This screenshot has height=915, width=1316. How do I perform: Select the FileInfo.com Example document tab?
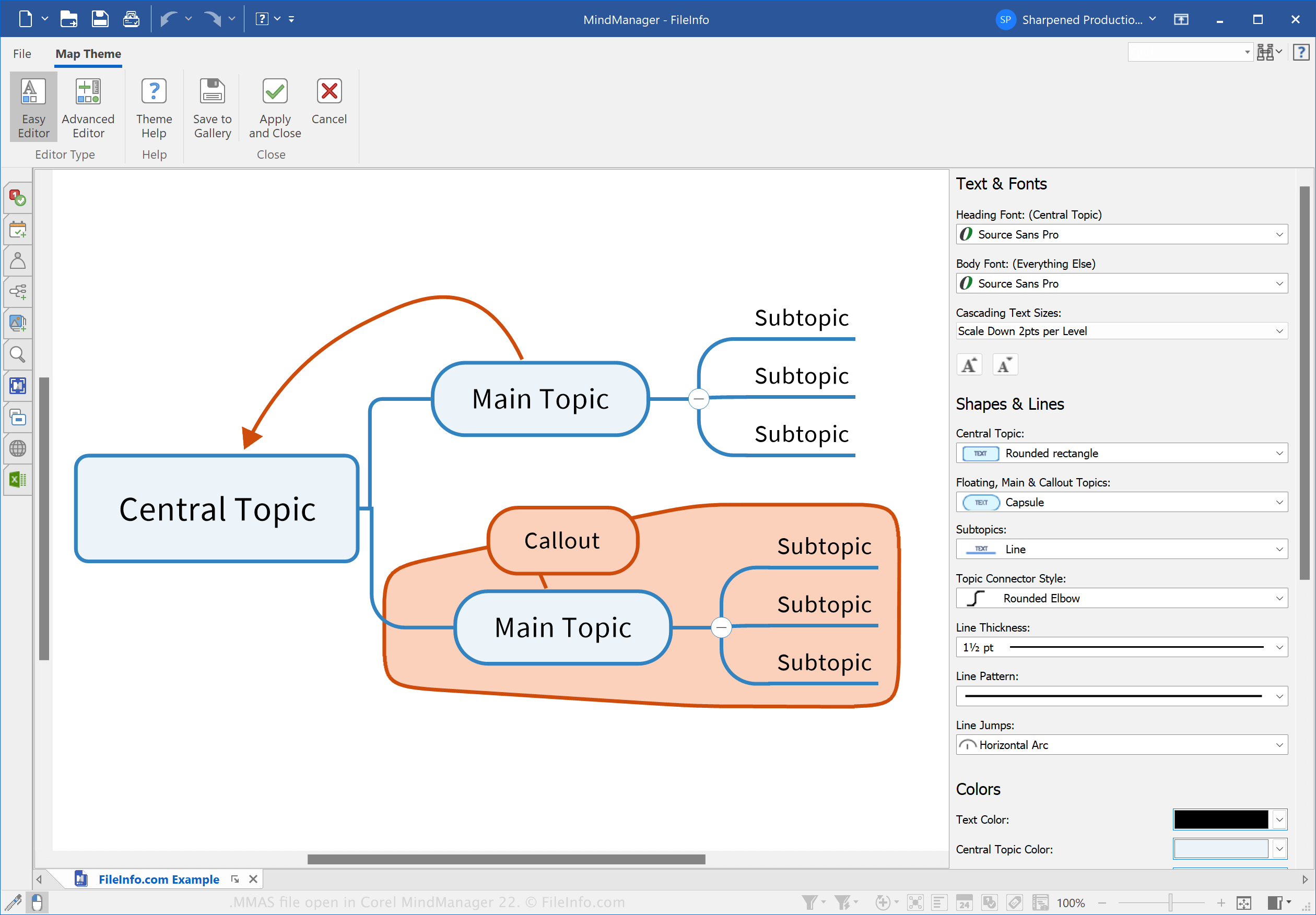[159, 880]
